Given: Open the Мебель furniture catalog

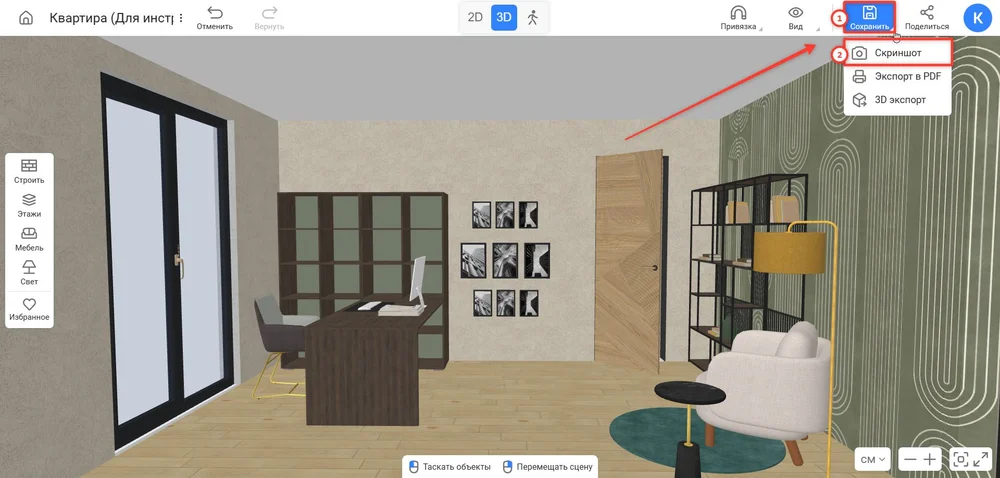Looking at the screenshot, I should pyautogui.click(x=29, y=239).
